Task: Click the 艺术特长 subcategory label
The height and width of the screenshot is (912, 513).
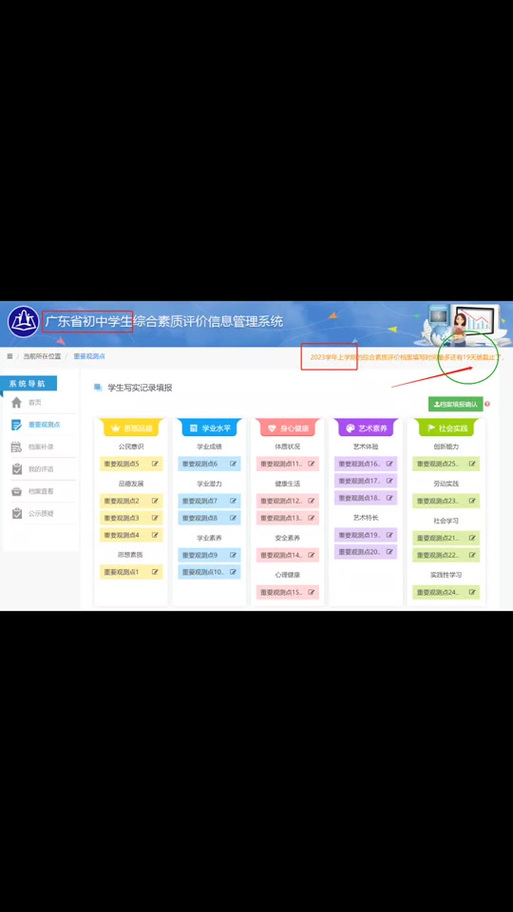Action: [365, 517]
